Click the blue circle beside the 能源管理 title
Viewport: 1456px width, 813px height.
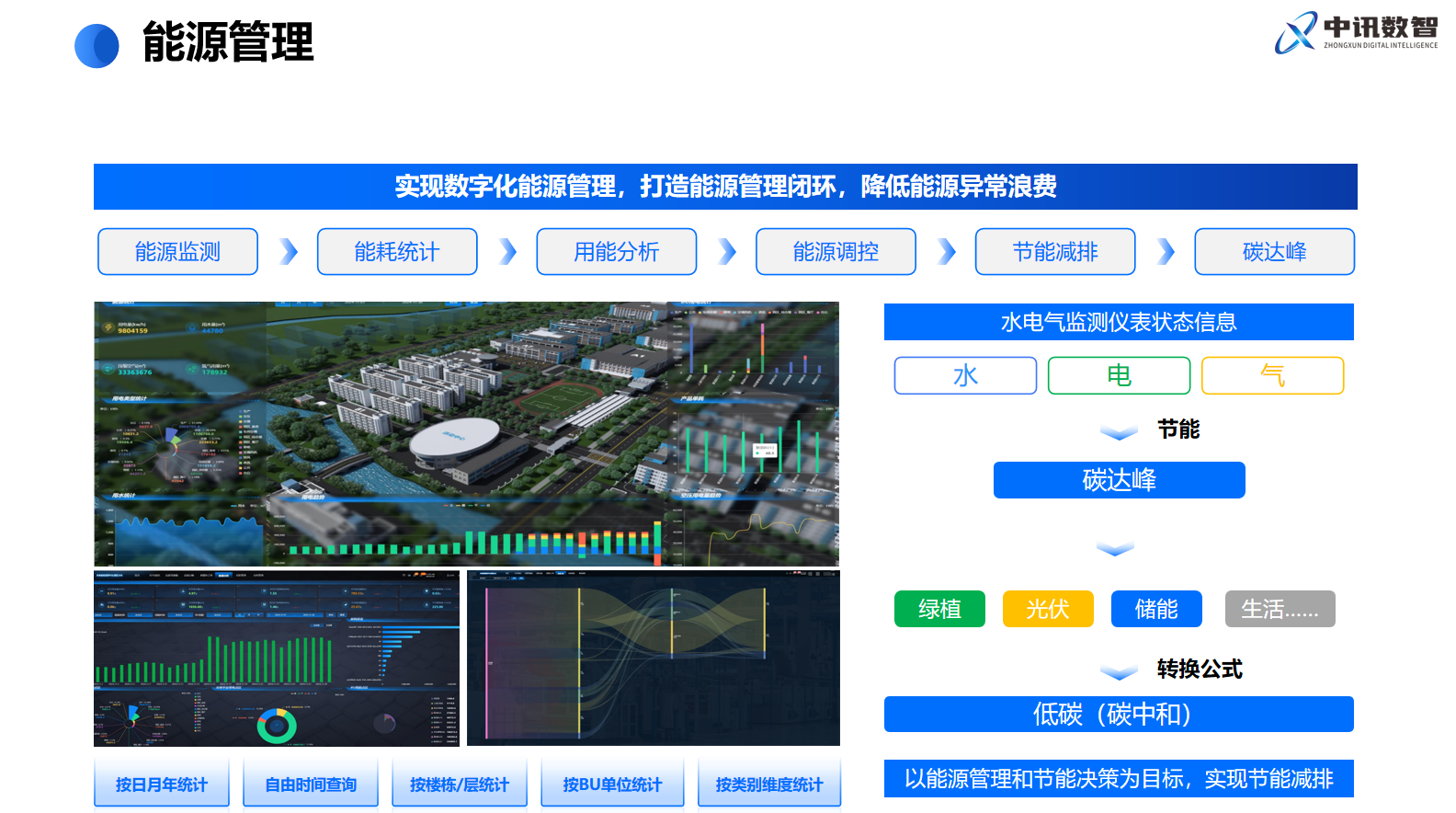pyautogui.click(x=97, y=45)
